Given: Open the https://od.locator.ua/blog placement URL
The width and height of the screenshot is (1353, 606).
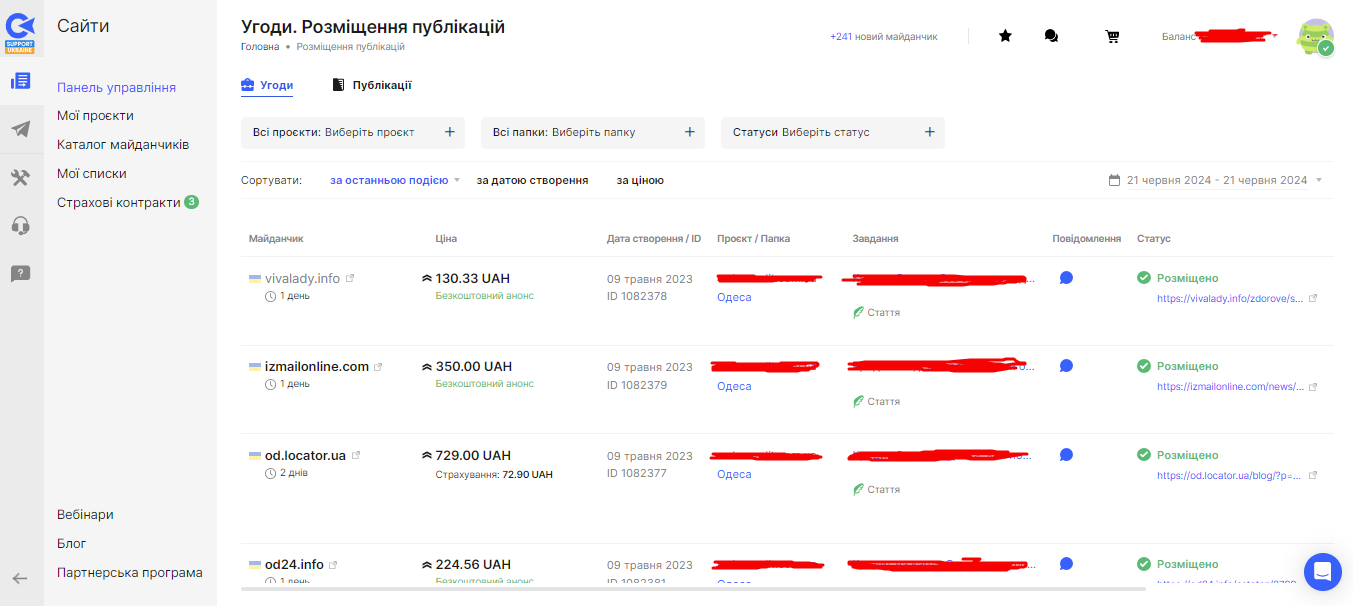Looking at the screenshot, I should [x=1230, y=475].
